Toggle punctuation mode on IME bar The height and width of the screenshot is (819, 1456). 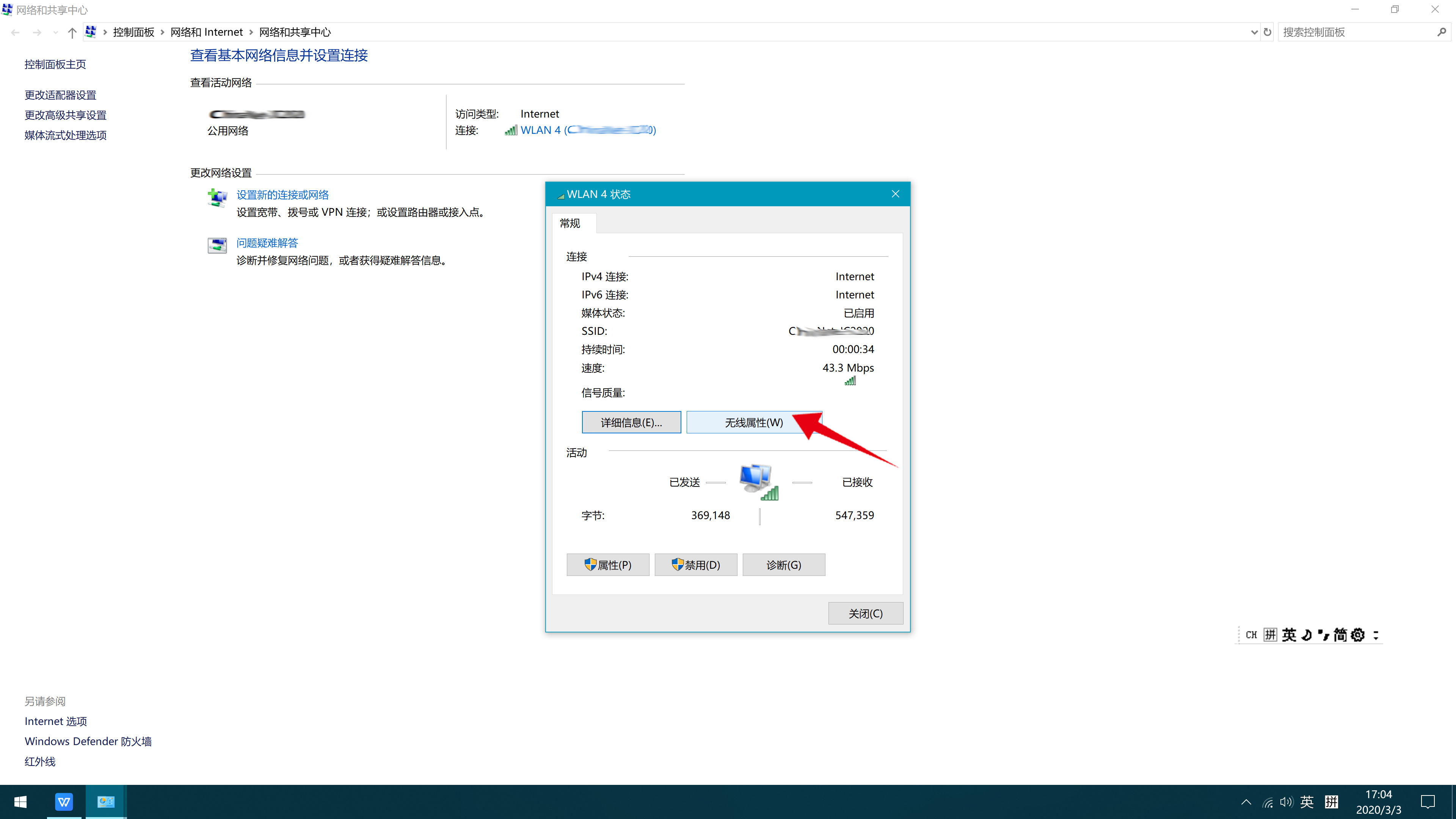(x=1323, y=635)
